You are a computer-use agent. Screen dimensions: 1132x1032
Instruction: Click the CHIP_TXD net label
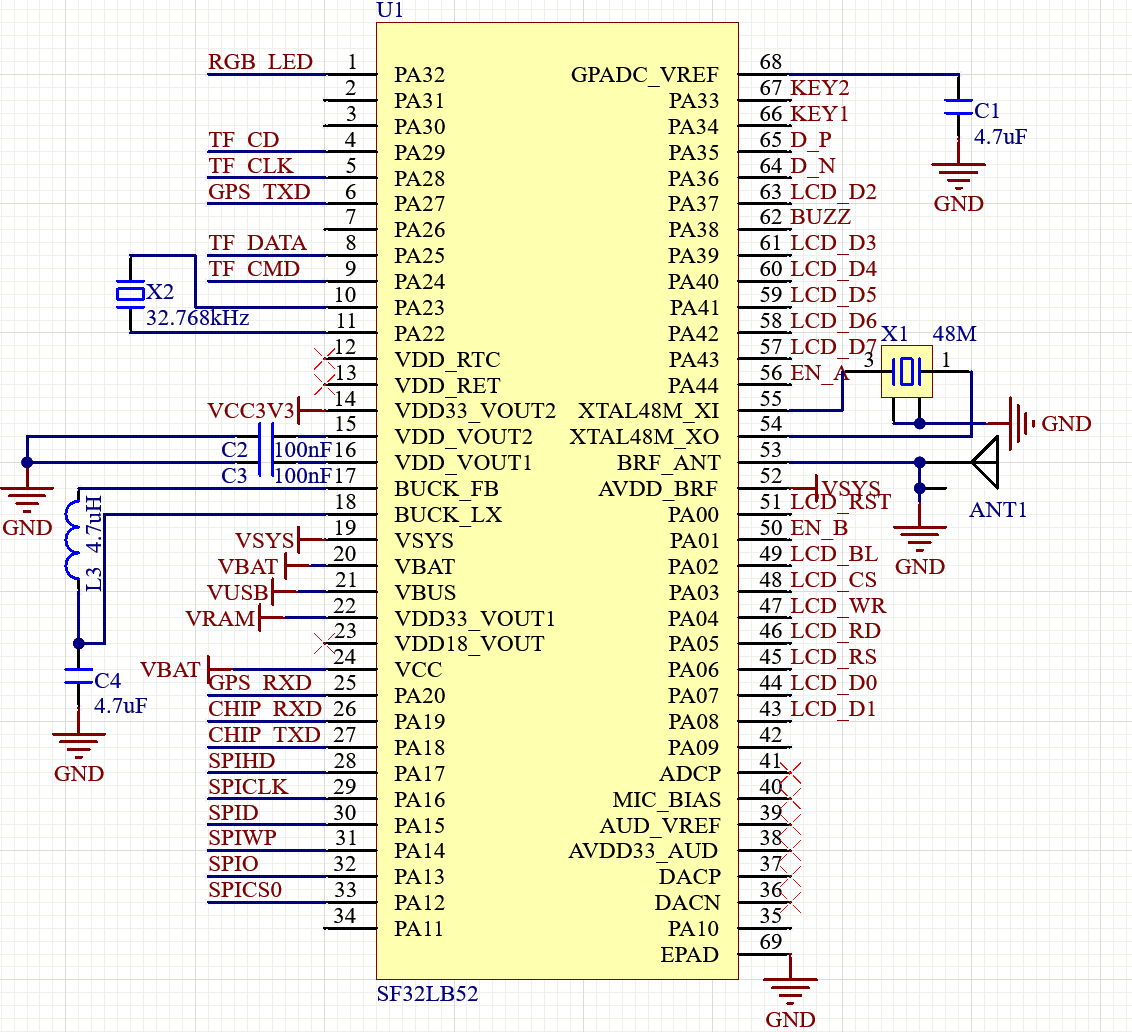tap(264, 735)
